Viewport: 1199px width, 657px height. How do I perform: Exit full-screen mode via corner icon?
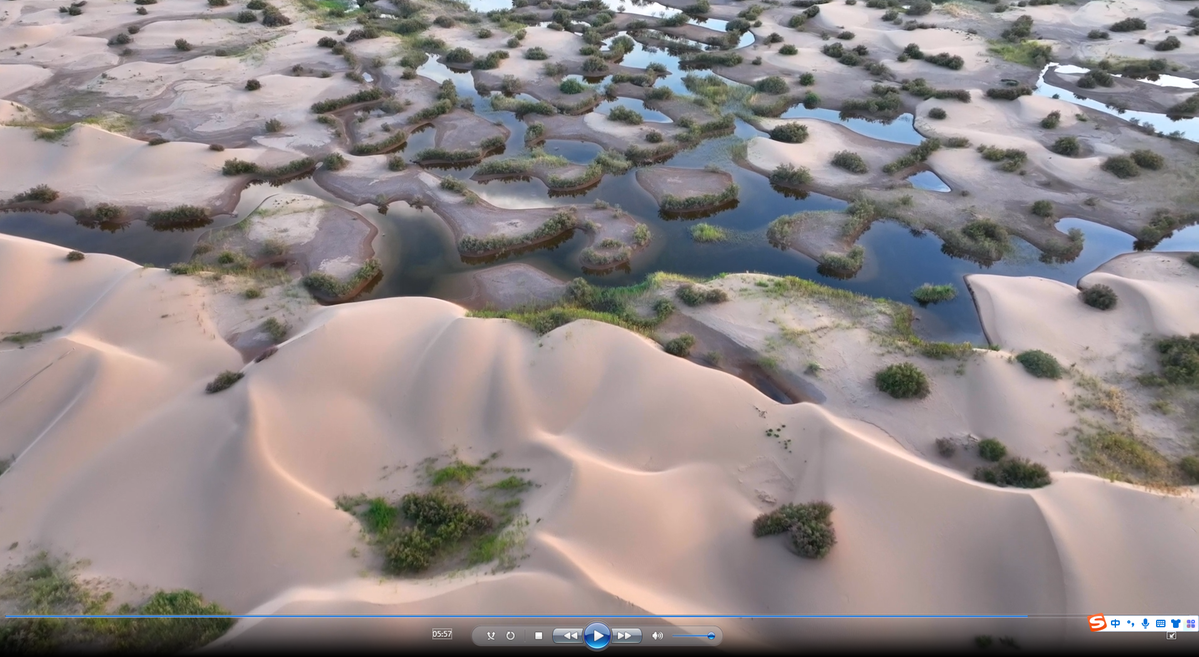pyautogui.click(x=1171, y=636)
